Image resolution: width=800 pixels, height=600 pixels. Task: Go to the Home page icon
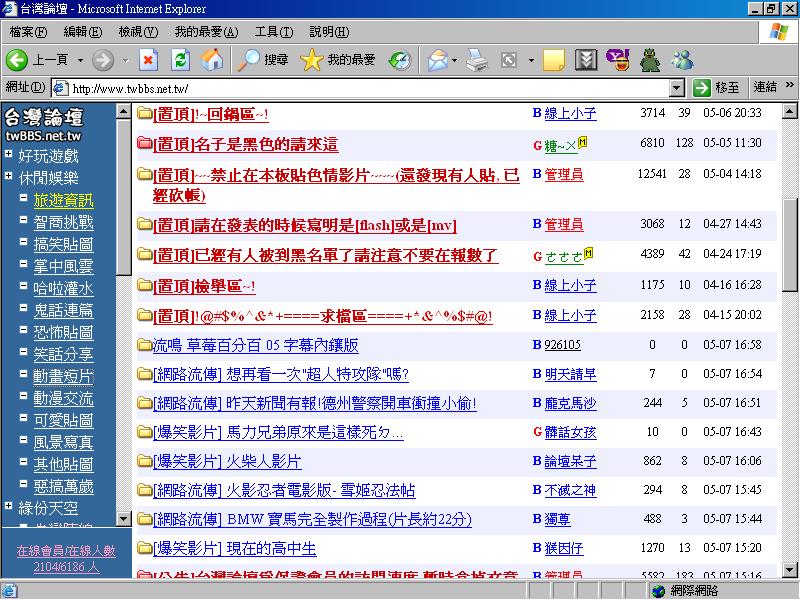coord(212,60)
